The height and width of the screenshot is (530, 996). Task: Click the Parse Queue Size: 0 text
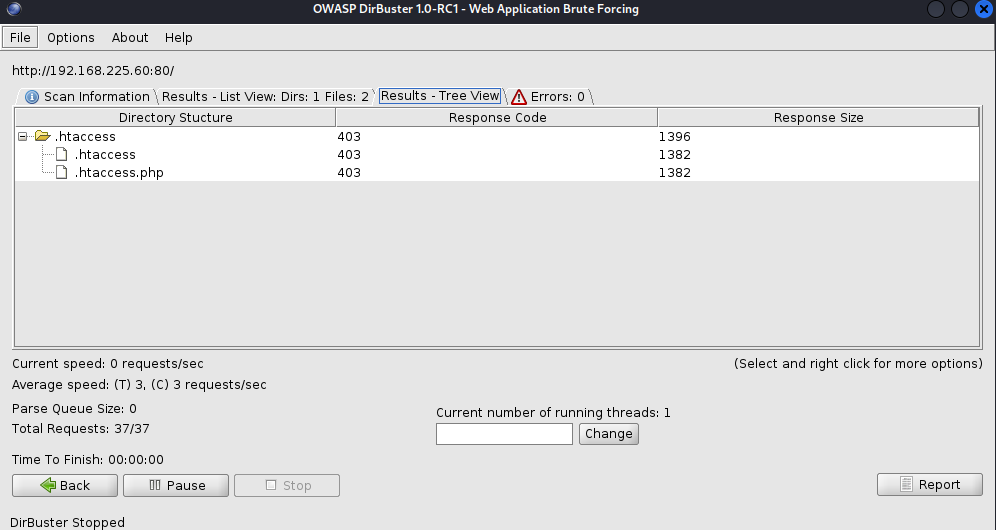click(x=74, y=409)
